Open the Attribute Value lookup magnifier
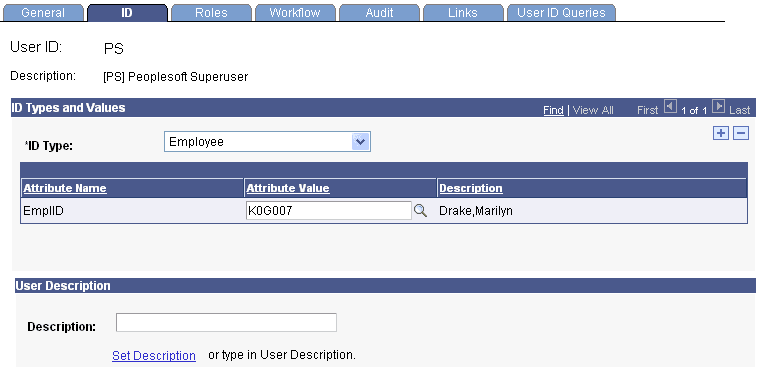 421,211
